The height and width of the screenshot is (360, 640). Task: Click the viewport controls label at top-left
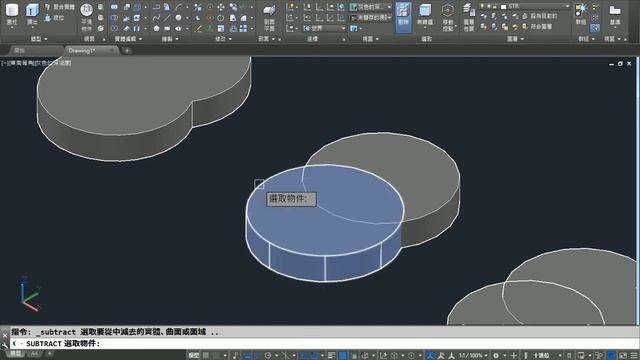coord(36,63)
